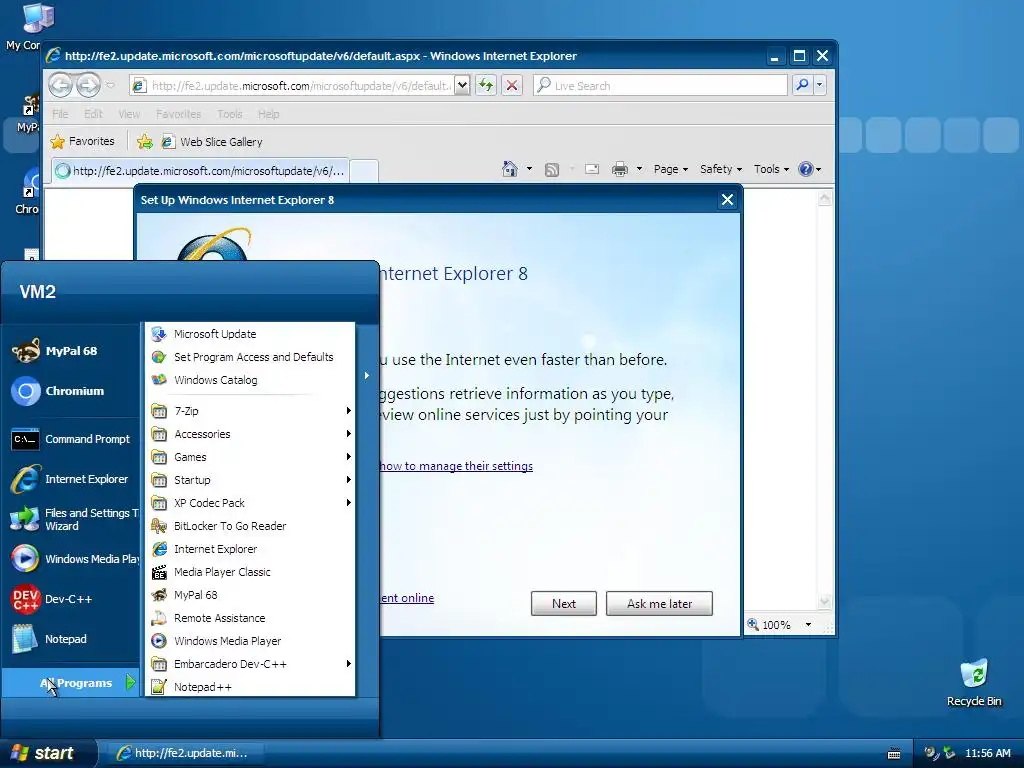Open Internet Explorer in start menu left pane
Screen dimensions: 1024x768
[70, 479]
